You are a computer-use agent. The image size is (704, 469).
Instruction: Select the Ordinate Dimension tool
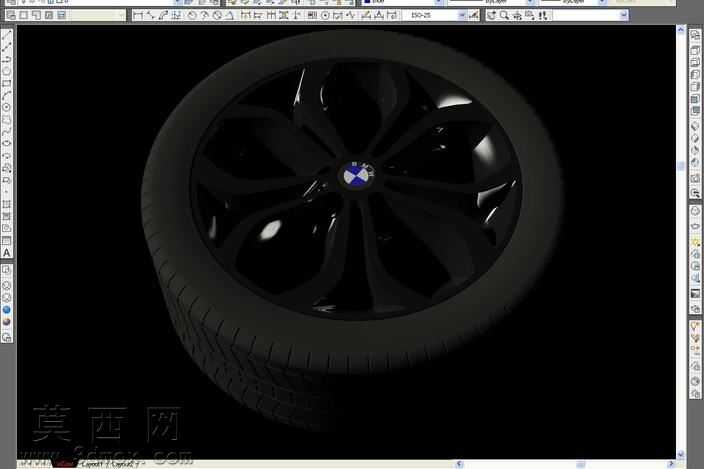[x=176, y=15]
